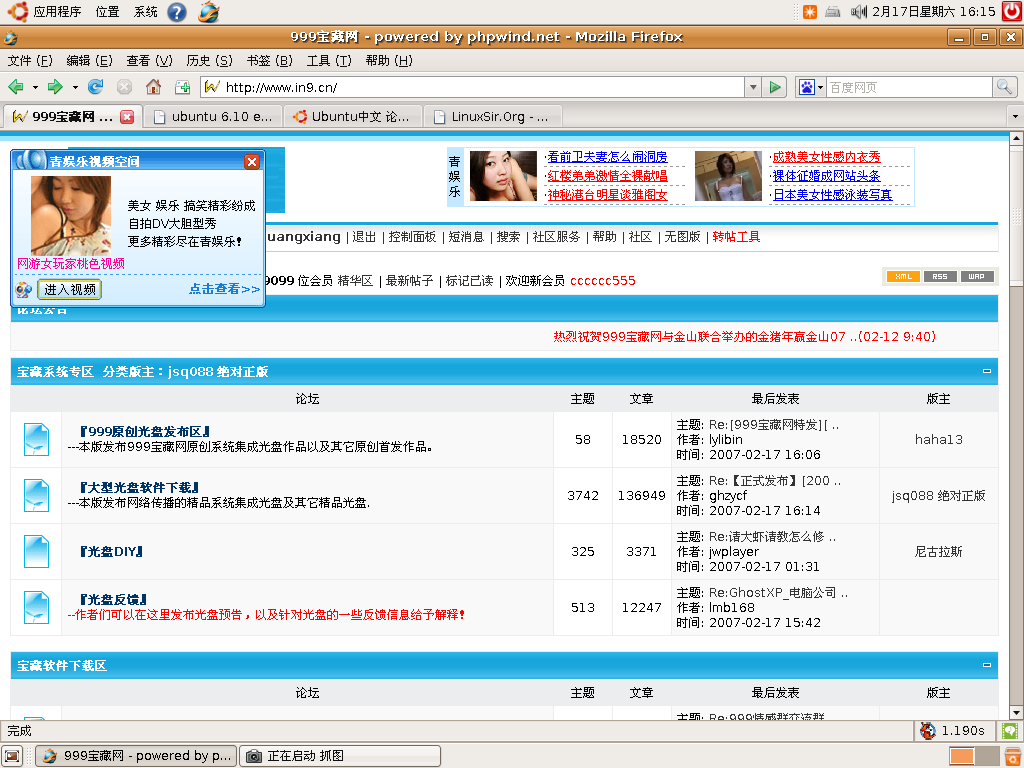This screenshot has width=1024, height=768.
Task: Click the printer icon in system tray
Action: 833,12
